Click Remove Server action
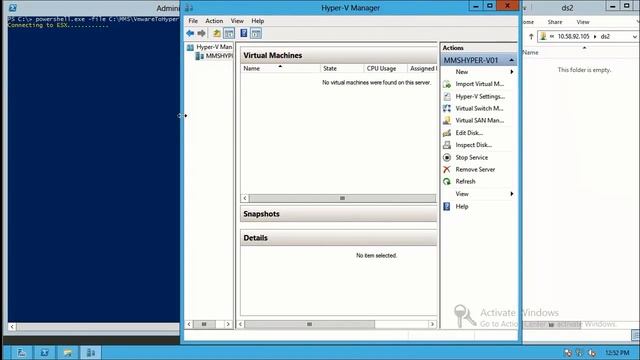640x360 pixels. 475,169
